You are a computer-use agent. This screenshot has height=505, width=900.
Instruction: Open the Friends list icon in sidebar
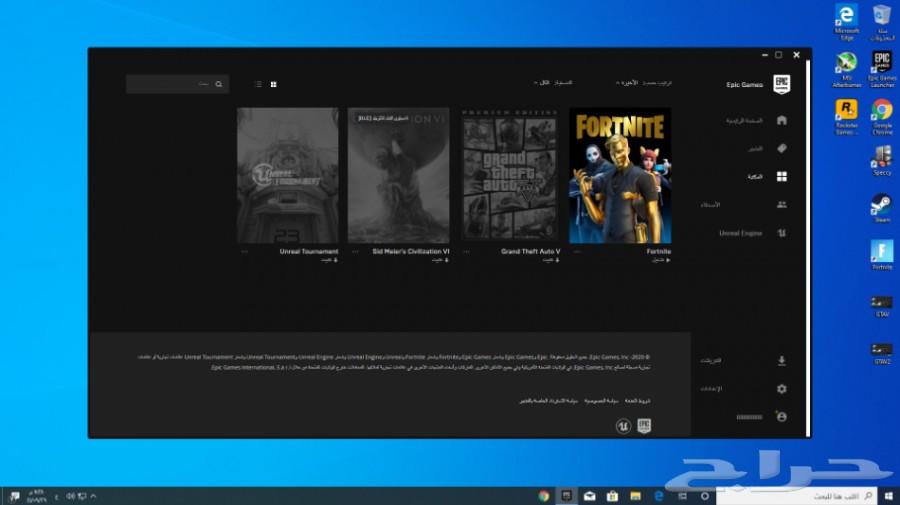pyautogui.click(x=782, y=204)
